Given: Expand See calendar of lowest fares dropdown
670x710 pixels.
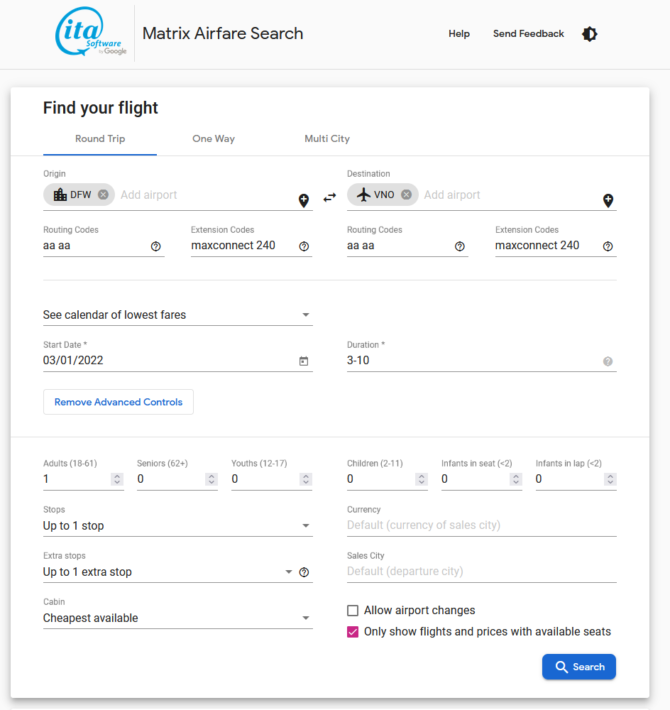Looking at the screenshot, I should [177, 315].
